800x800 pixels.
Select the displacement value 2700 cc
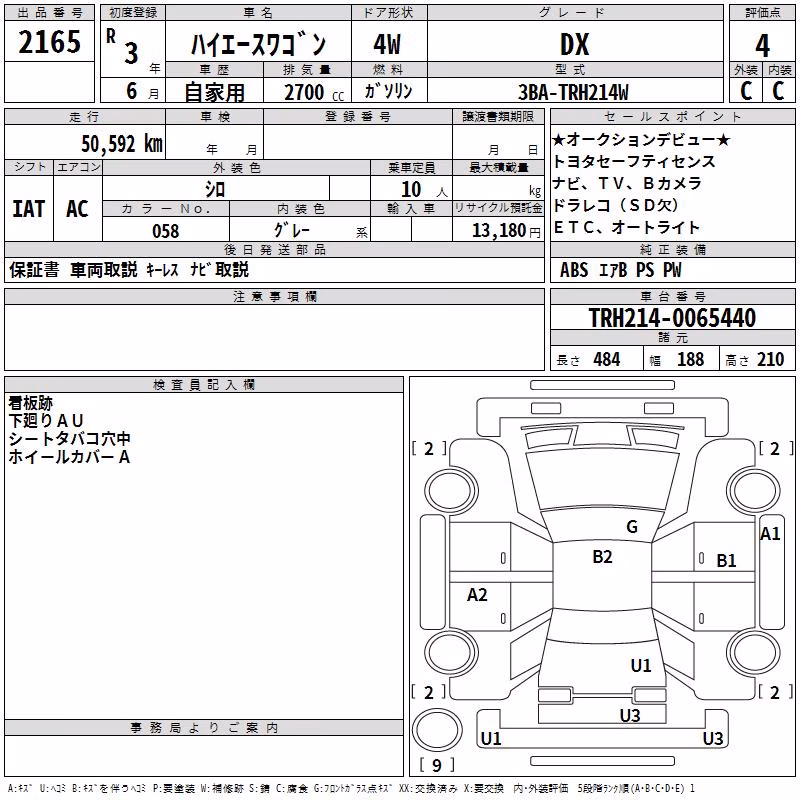point(314,92)
